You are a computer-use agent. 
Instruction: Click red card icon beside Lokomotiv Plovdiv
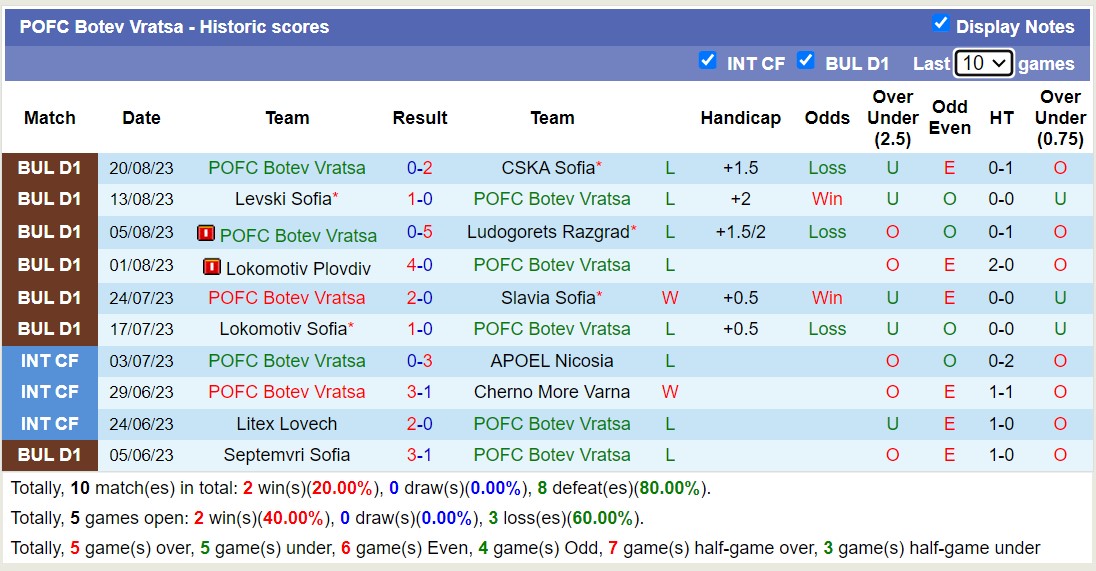point(212,267)
